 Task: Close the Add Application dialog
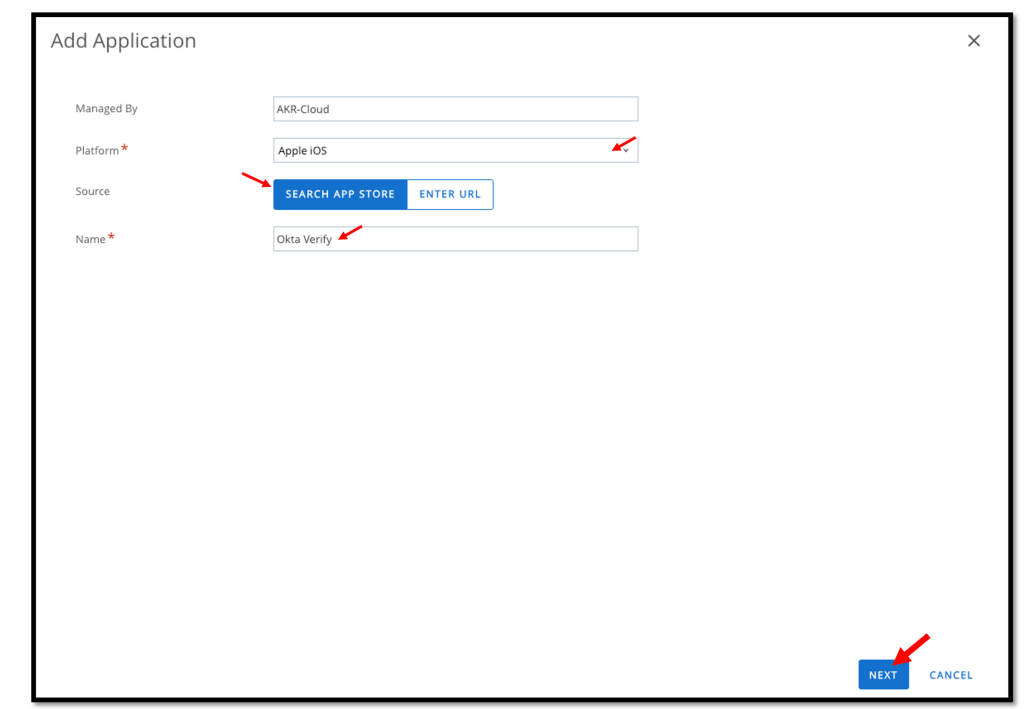[x=973, y=41]
